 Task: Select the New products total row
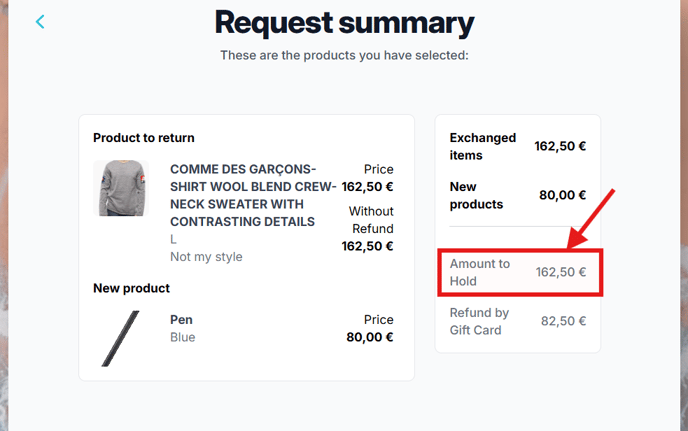pyautogui.click(x=518, y=195)
